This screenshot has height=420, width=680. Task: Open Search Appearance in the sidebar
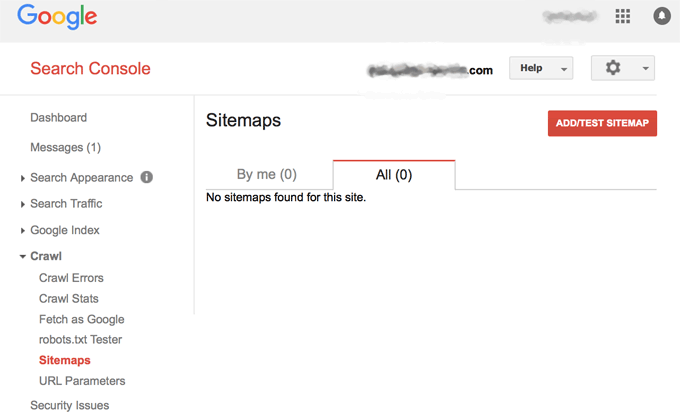pyautogui.click(x=82, y=177)
